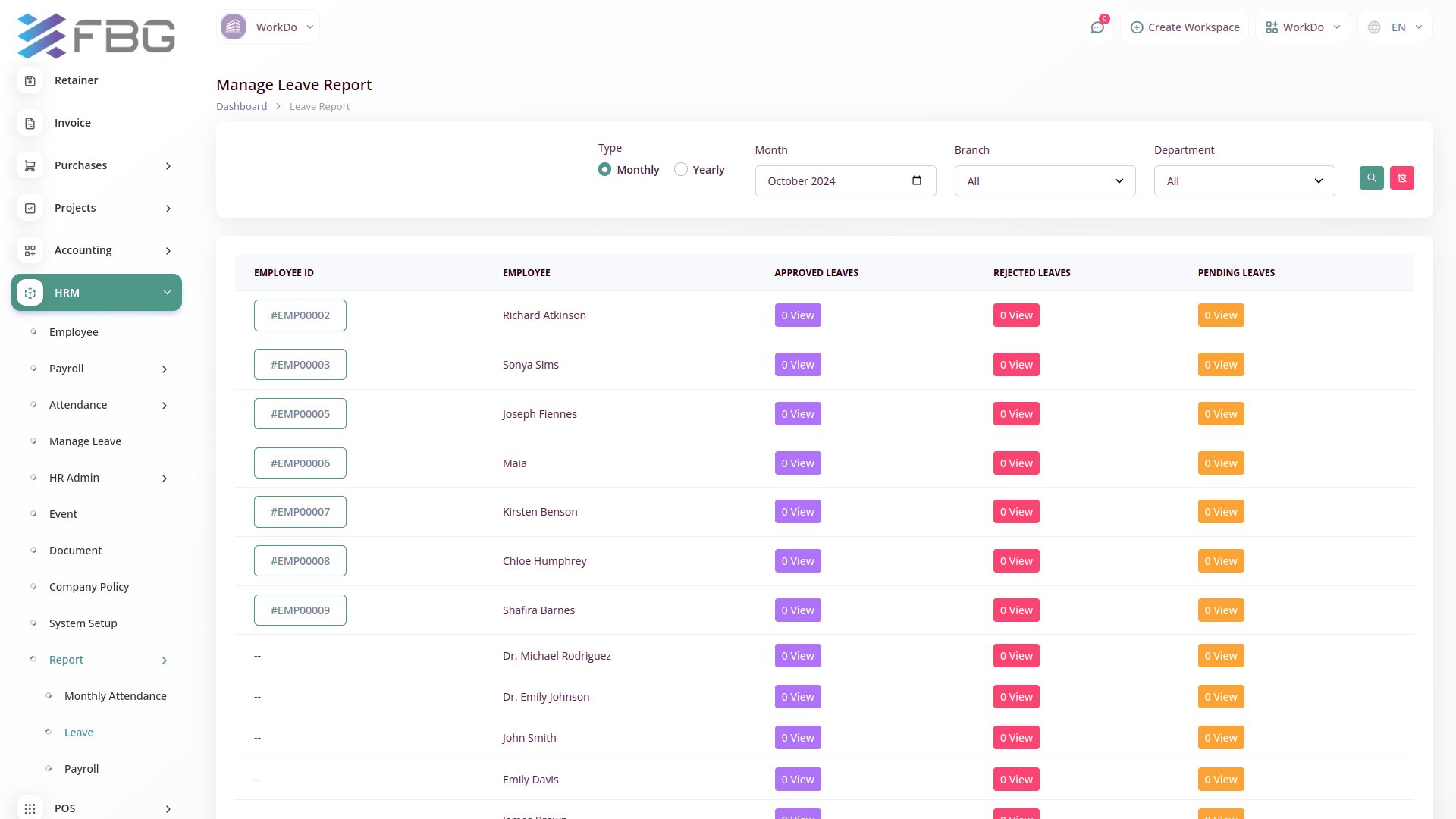Click the POS grid icon in sidebar

click(x=30, y=808)
